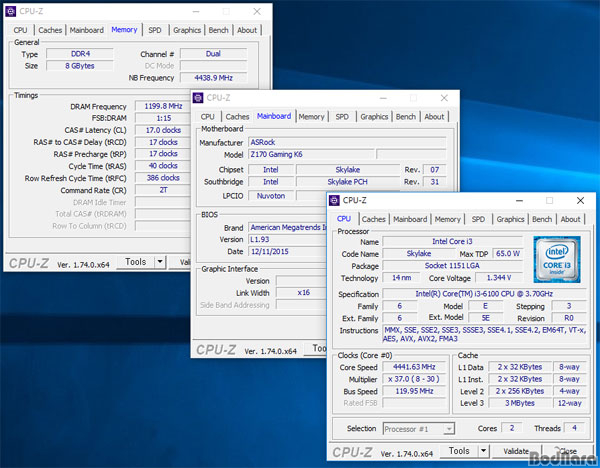The height and width of the screenshot is (468, 600).
Task: Click the Package field Socket 1151 LGA
Action: [452, 266]
